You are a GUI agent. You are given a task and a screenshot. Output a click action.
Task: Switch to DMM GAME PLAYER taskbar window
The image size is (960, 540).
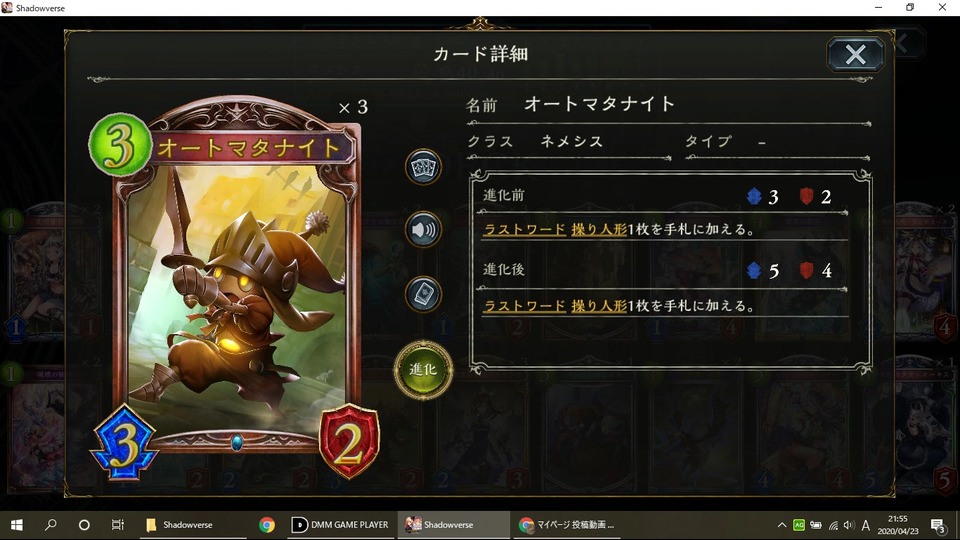(x=340, y=525)
